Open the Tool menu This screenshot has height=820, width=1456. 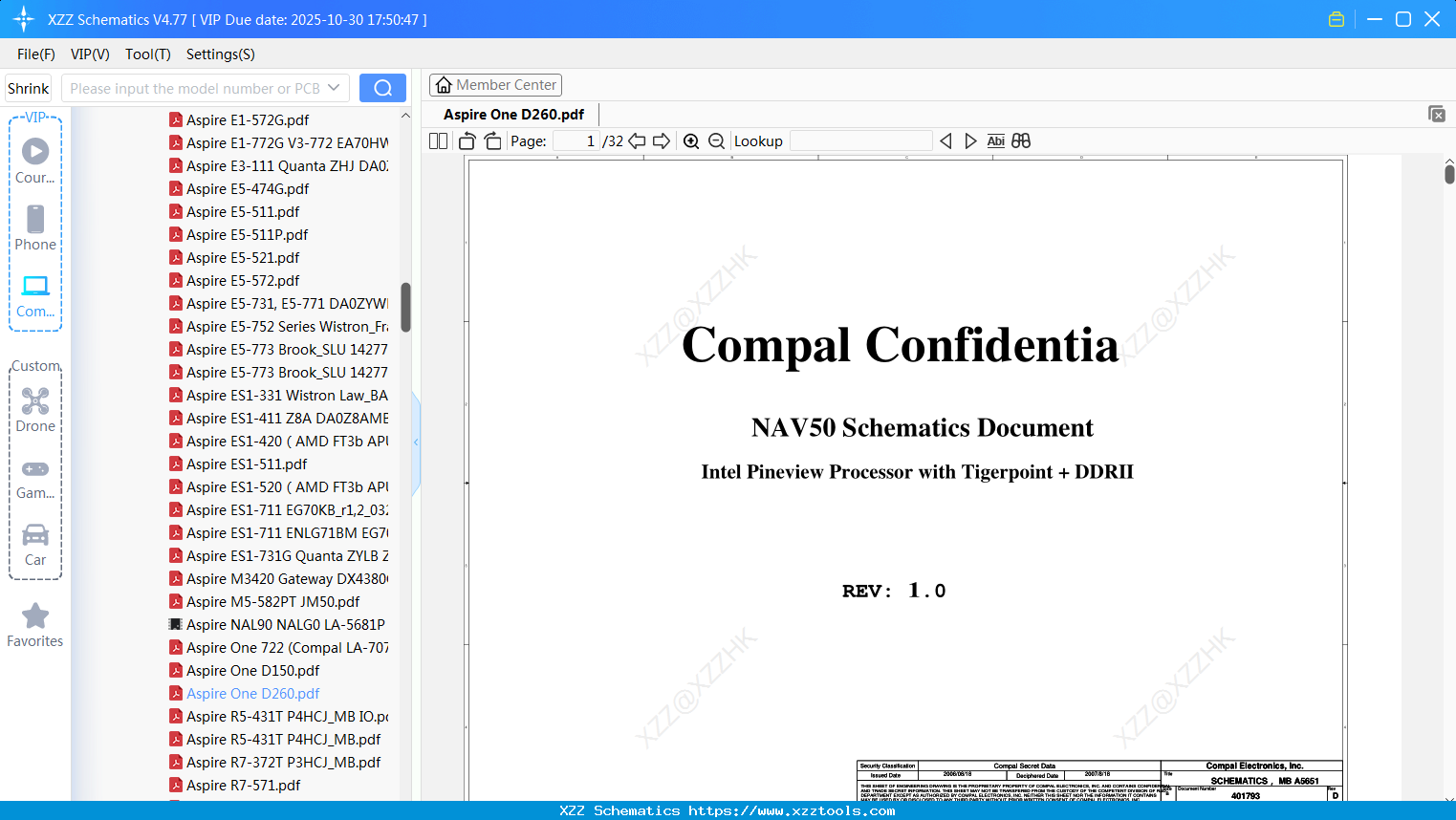[x=148, y=54]
